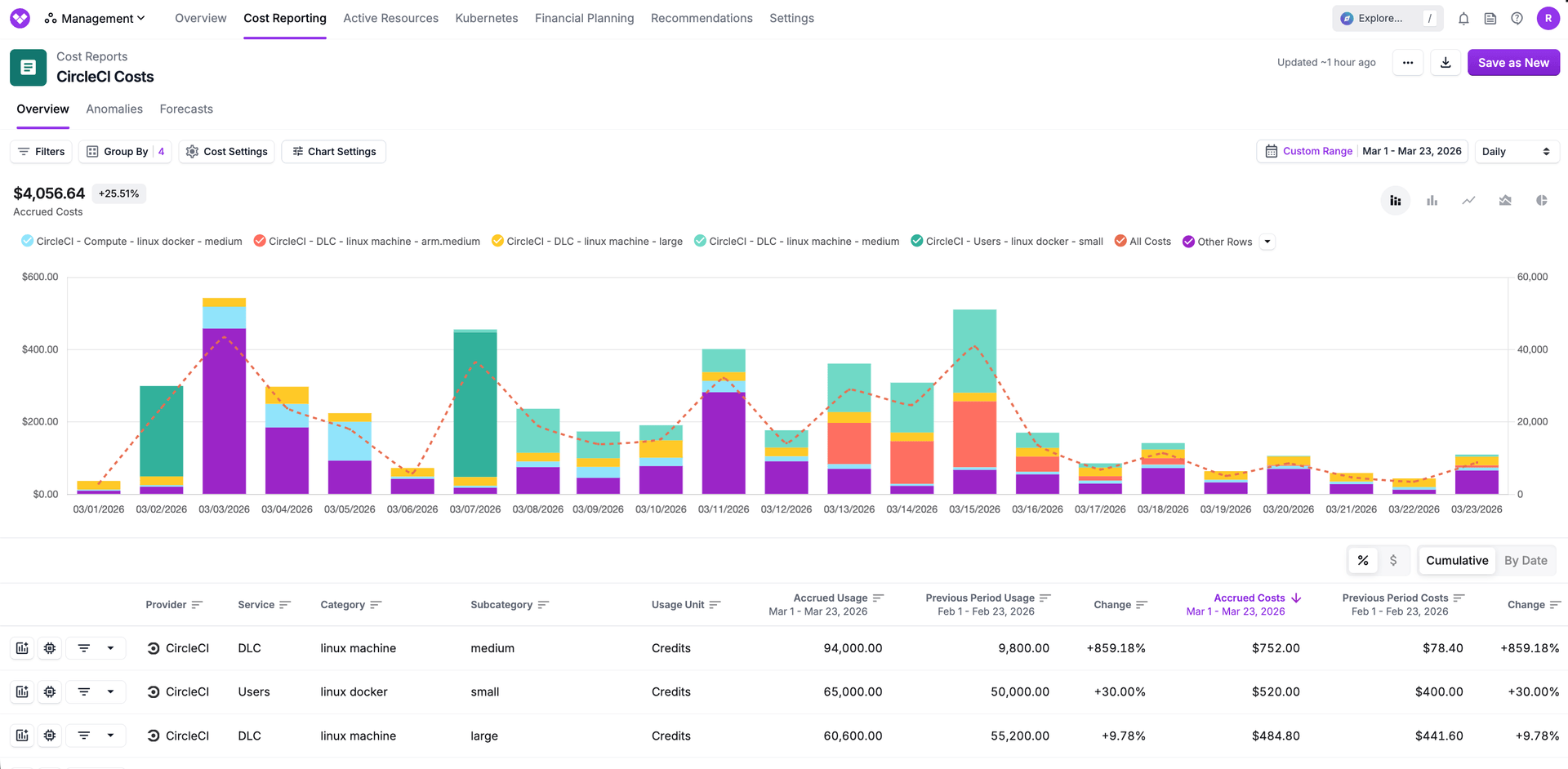Screen dimensions: 1568x769
Task: Switch table values to dollar amounts
Action: (x=1394, y=561)
